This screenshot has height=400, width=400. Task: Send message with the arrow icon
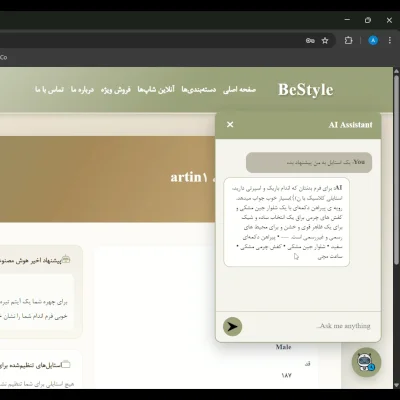[x=232, y=326]
